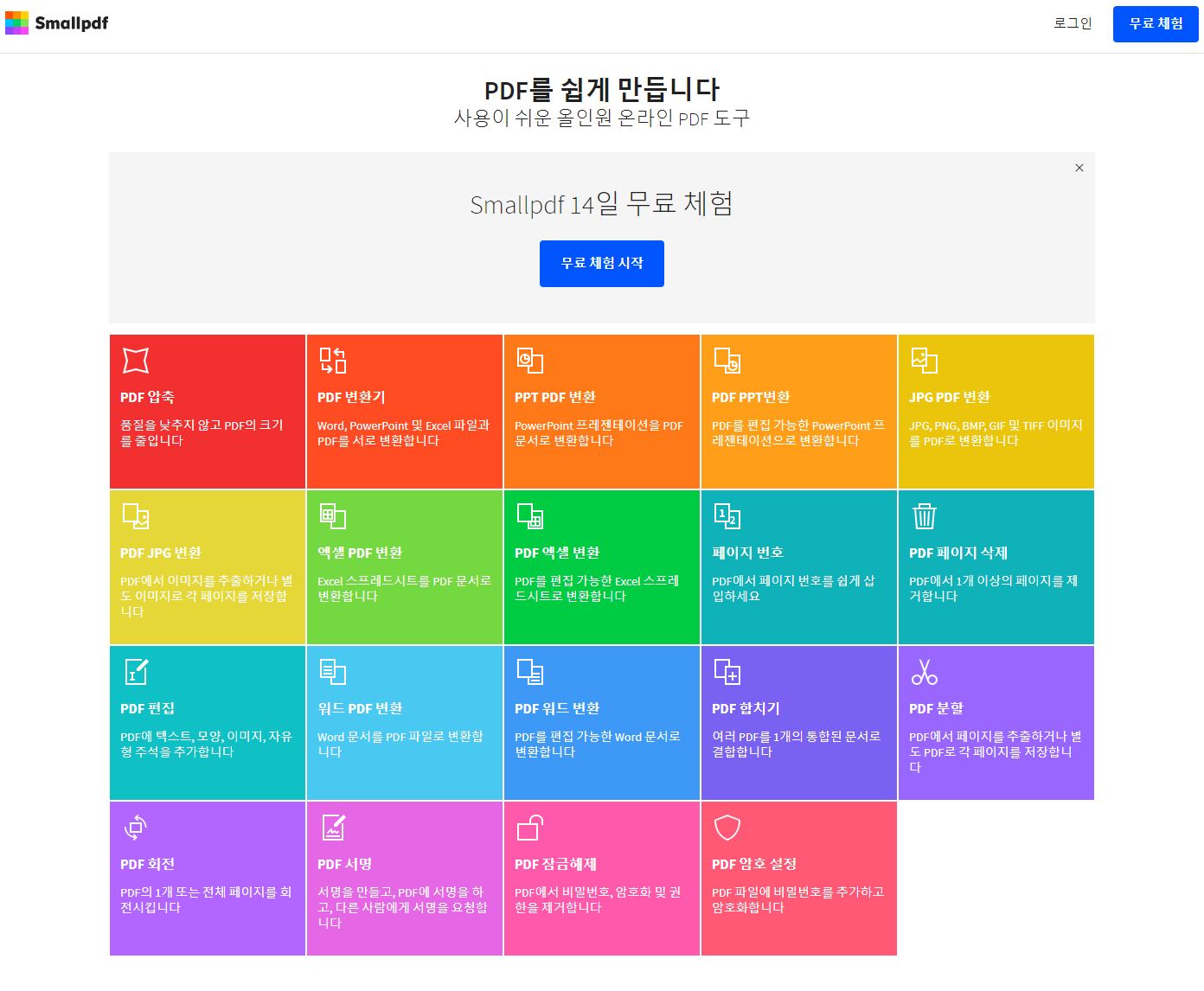Screen dimensions: 1204x991
Task: Click the PDF 변환기 converter icon
Action: (x=333, y=361)
